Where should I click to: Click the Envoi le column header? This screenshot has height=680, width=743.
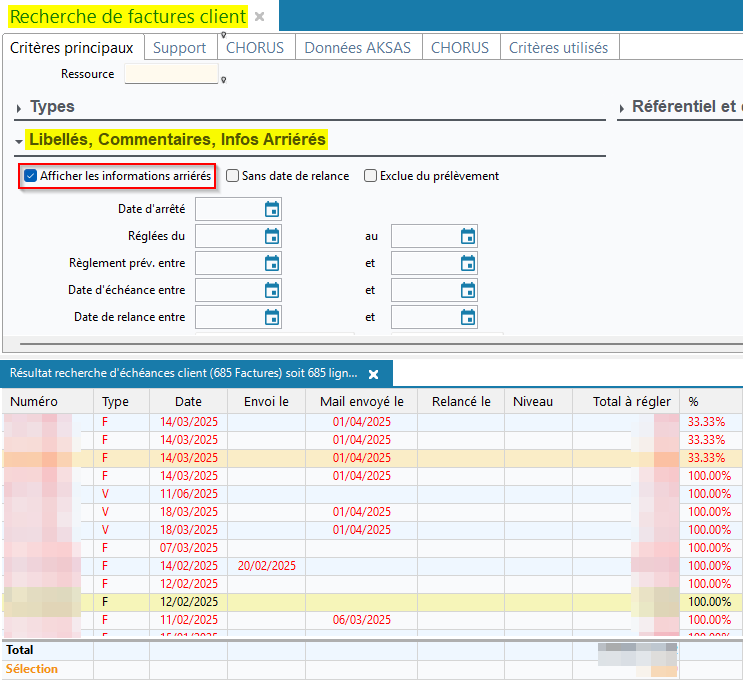point(266,401)
